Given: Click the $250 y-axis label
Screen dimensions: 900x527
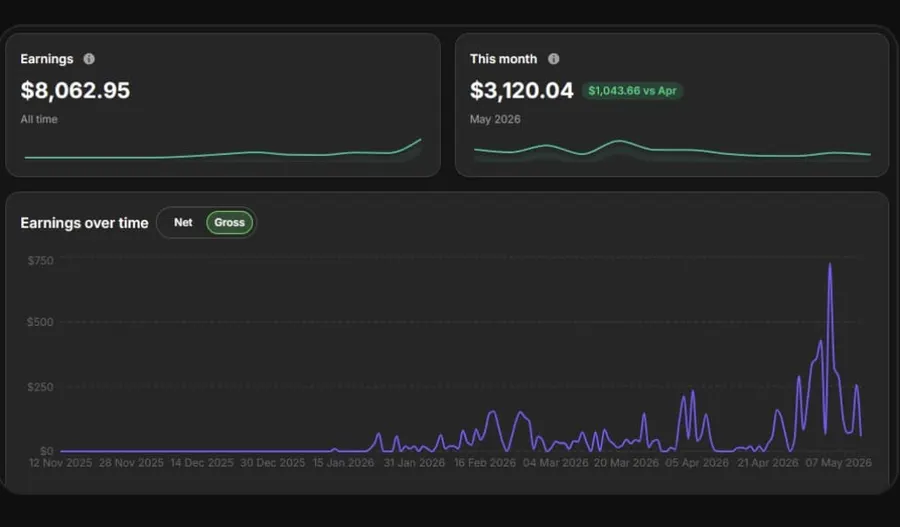Looking at the screenshot, I should pyautogui.click(x=40, y=387).
